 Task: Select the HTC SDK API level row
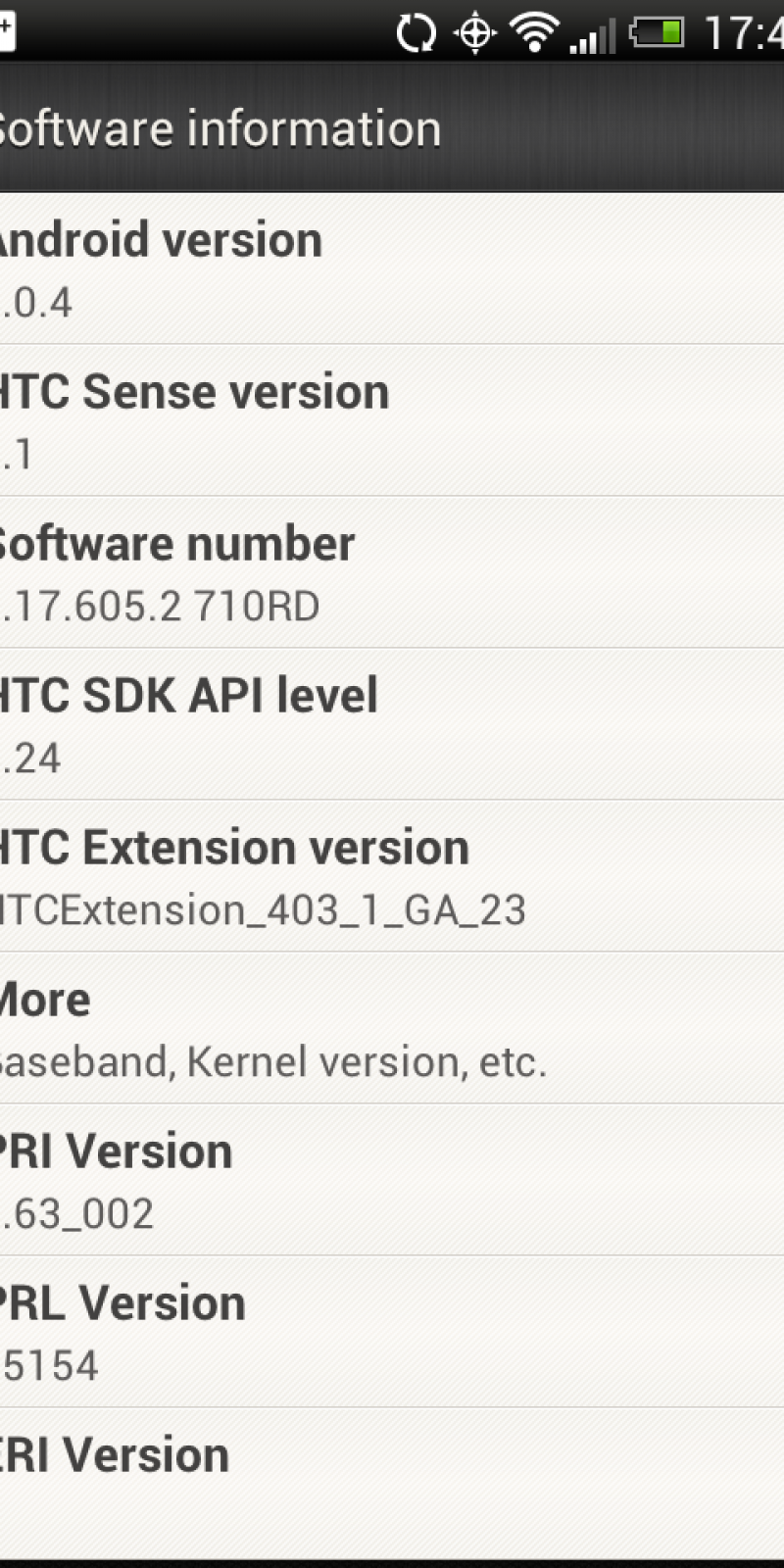392,724
